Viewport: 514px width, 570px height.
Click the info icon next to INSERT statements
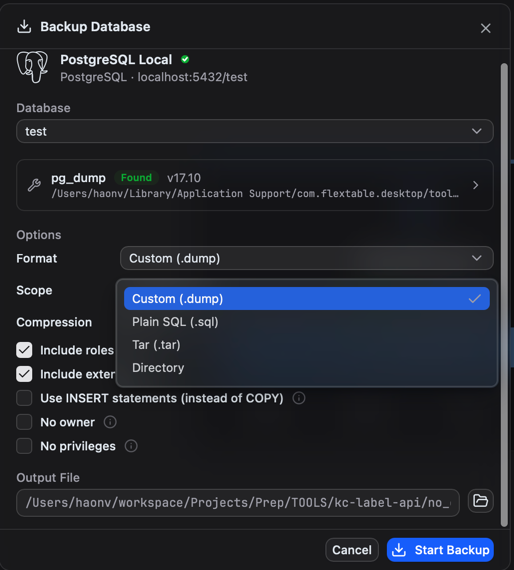(299, 398)
